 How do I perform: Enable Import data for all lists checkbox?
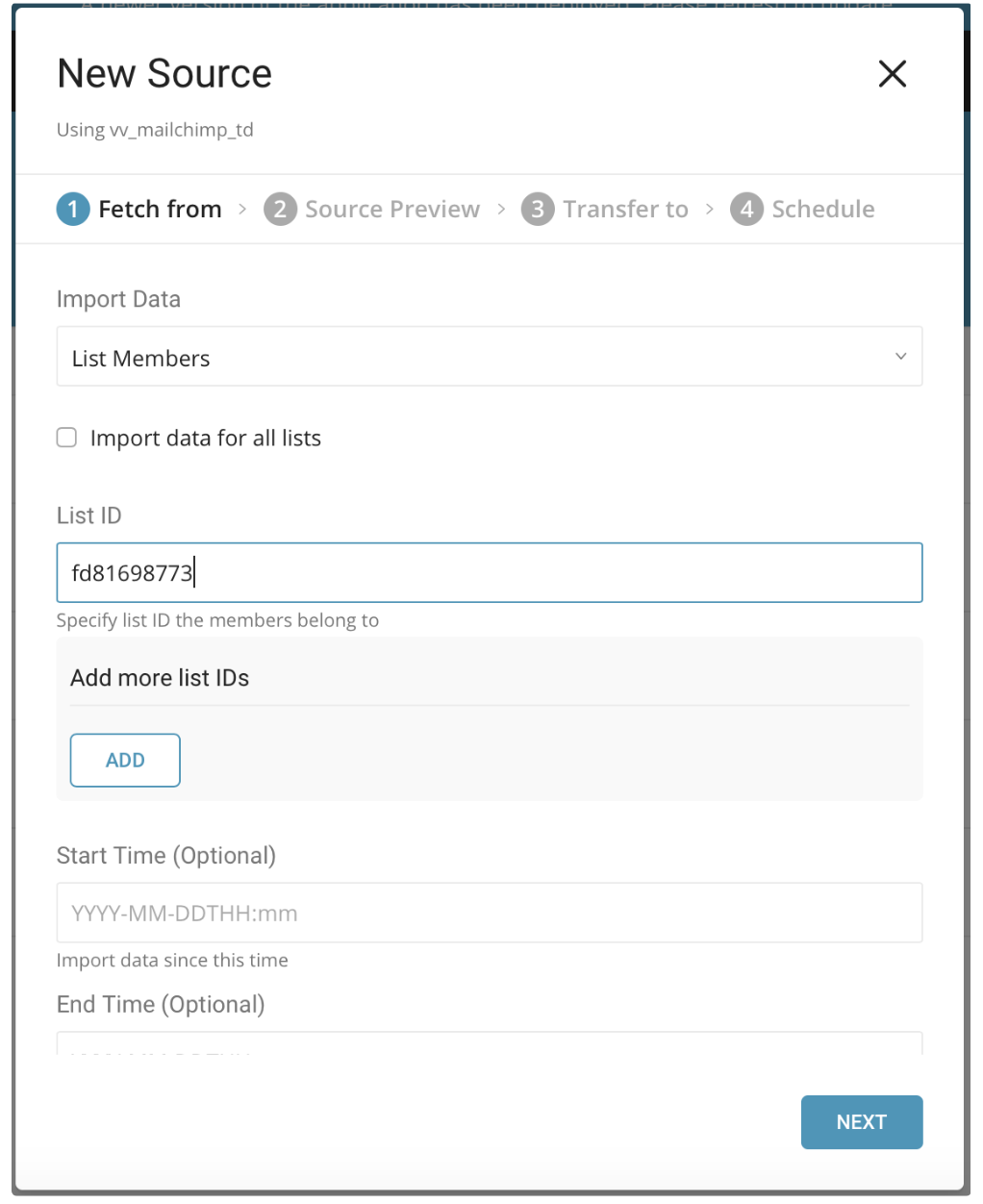(67, 439)
